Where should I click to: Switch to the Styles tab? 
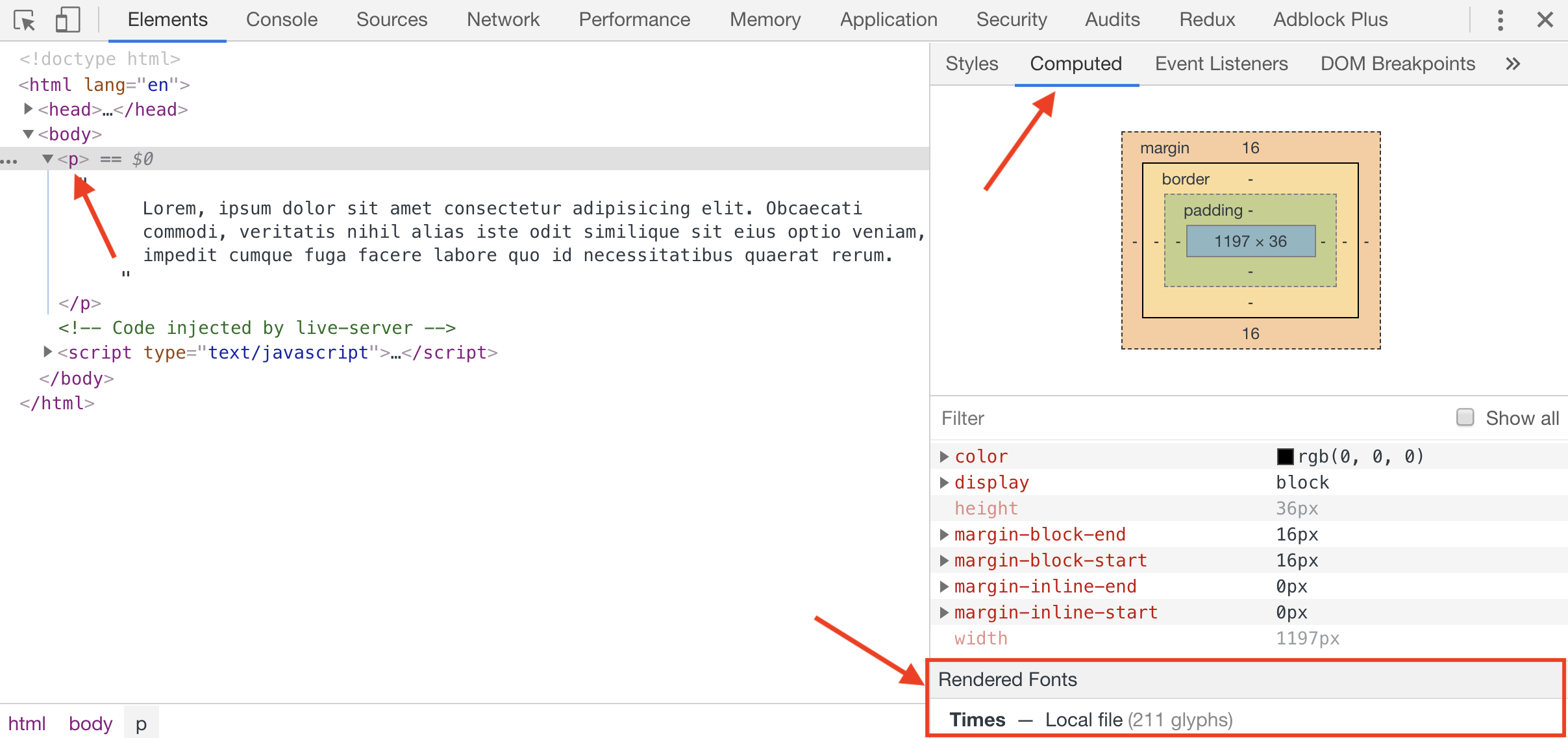tap(969, 63)
